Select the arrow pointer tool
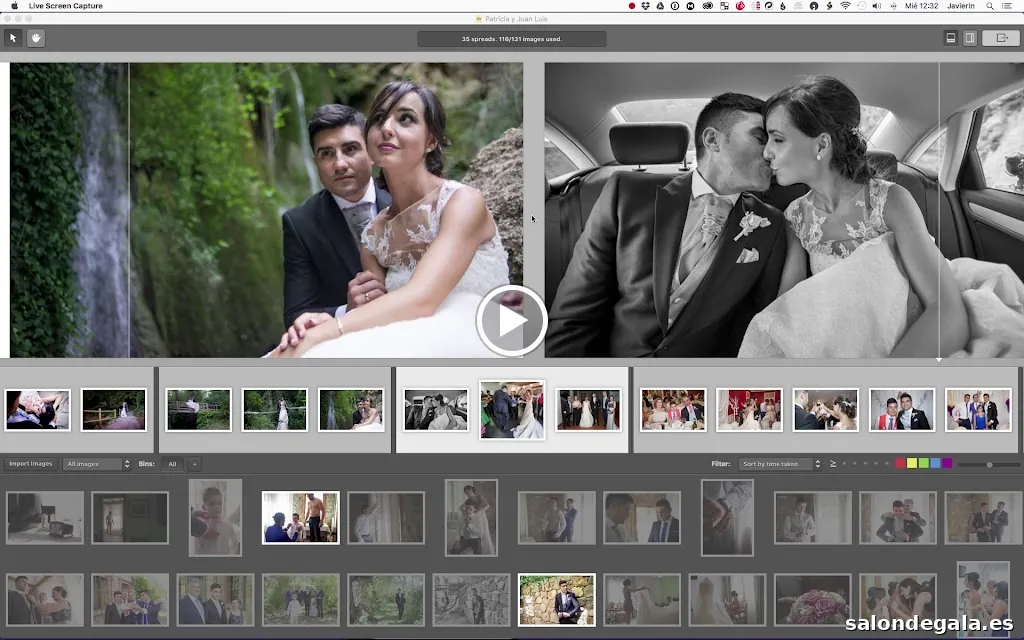1024x640 pixels. 13,38
